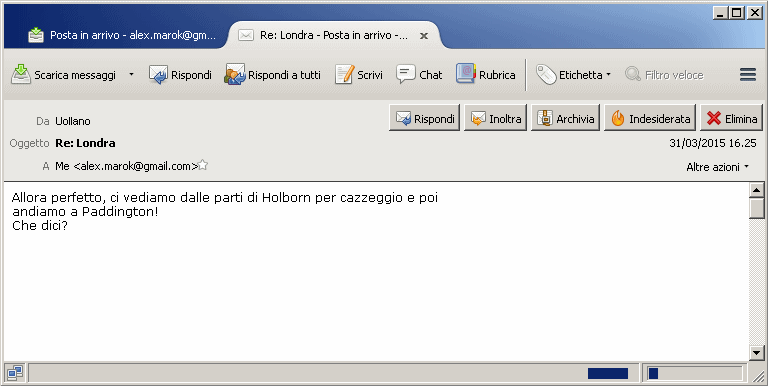The height and width of the screenshot is (386, 768).
Task: Click sender name Uollano
Action: click(72, 121)
